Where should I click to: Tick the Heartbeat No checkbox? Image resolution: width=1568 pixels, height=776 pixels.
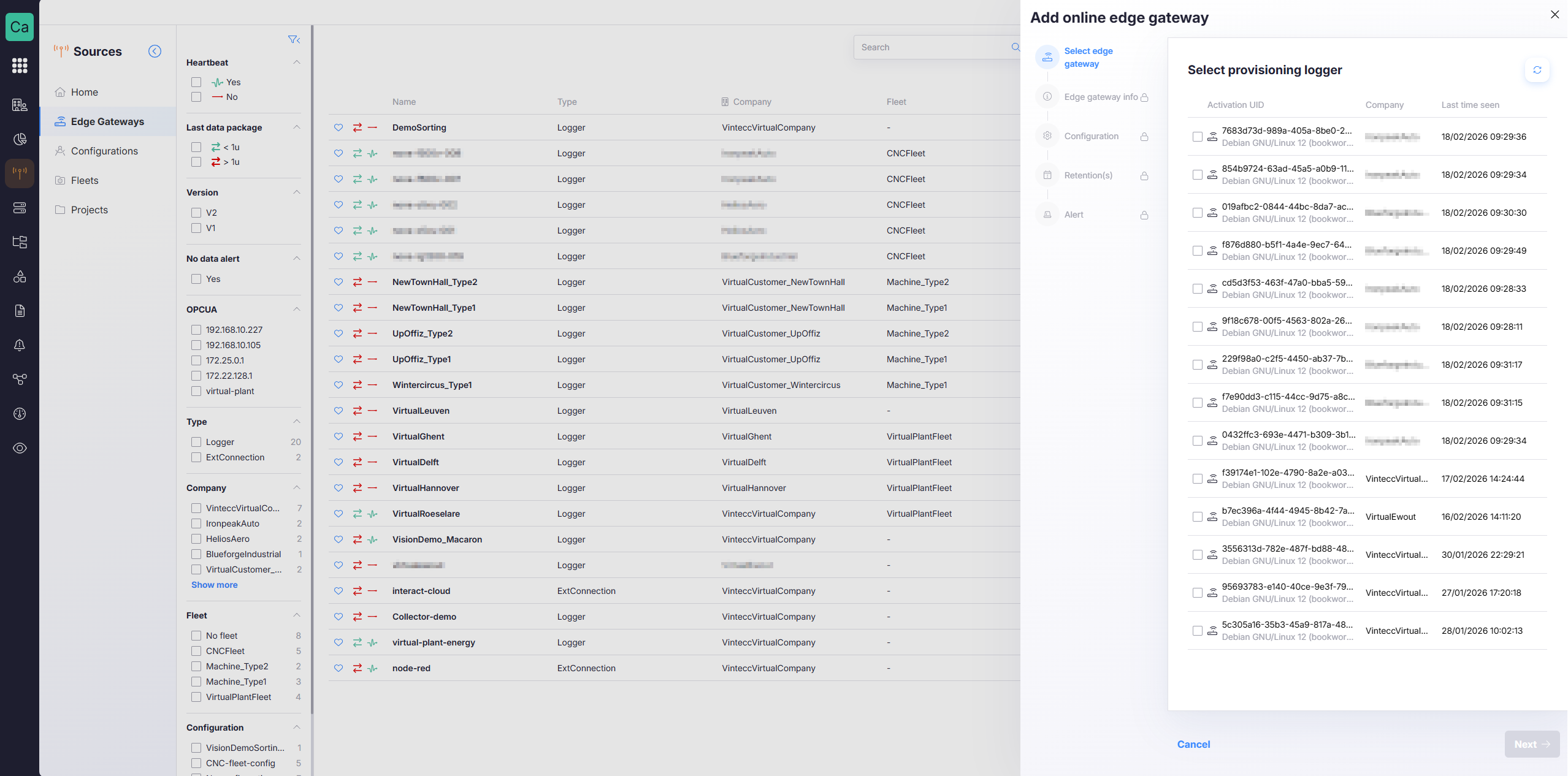pos(196,97)
